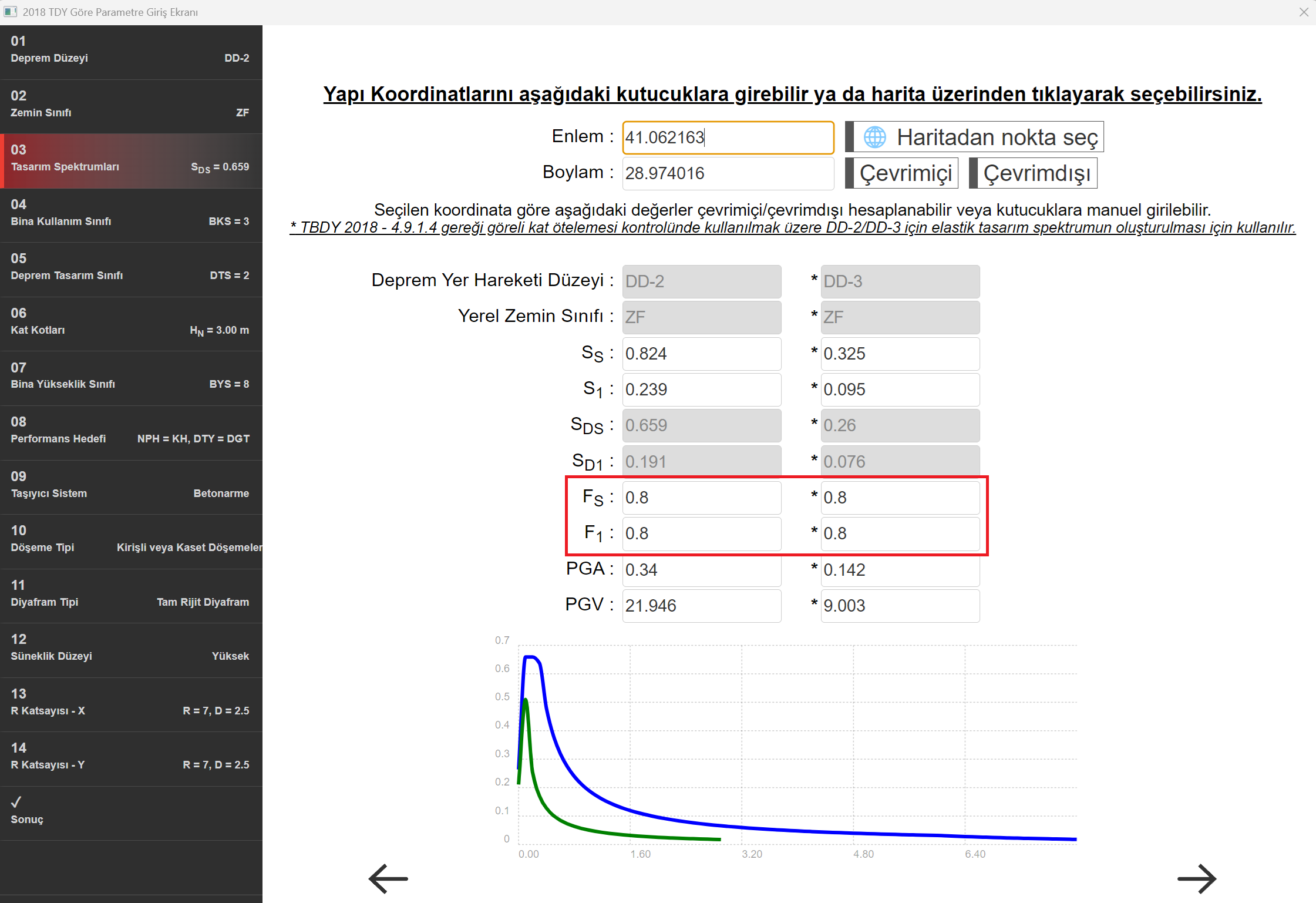
Task: Click the right arrow next-step icon
Action: [x=1196, y=879]
